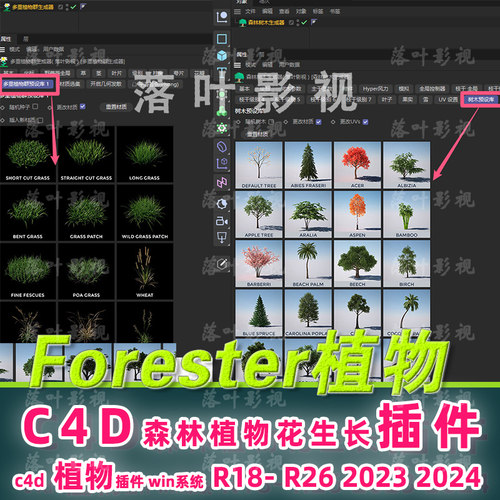Open 全局控制器 tab in tree generator
The width and height of the screenshot is (500, 500).
(x=432, y=89)
